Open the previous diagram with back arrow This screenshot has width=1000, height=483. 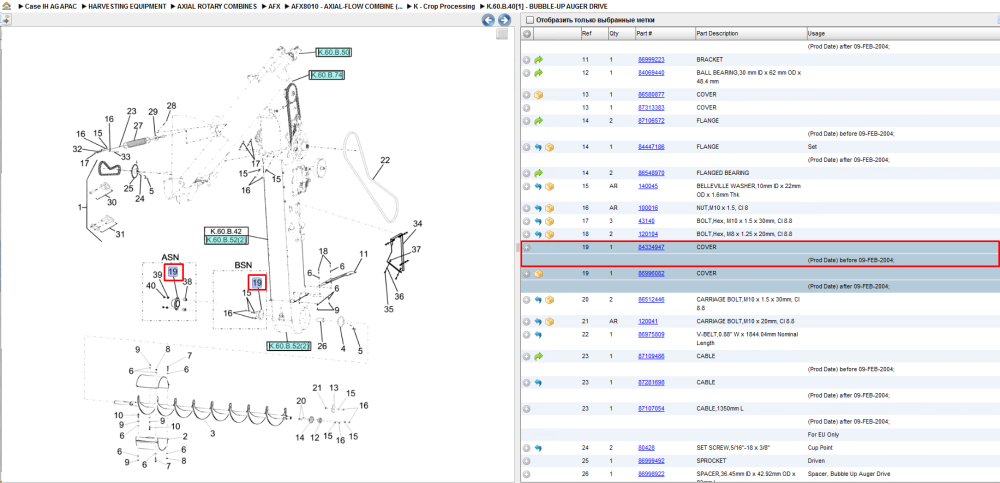coord(489,20)
